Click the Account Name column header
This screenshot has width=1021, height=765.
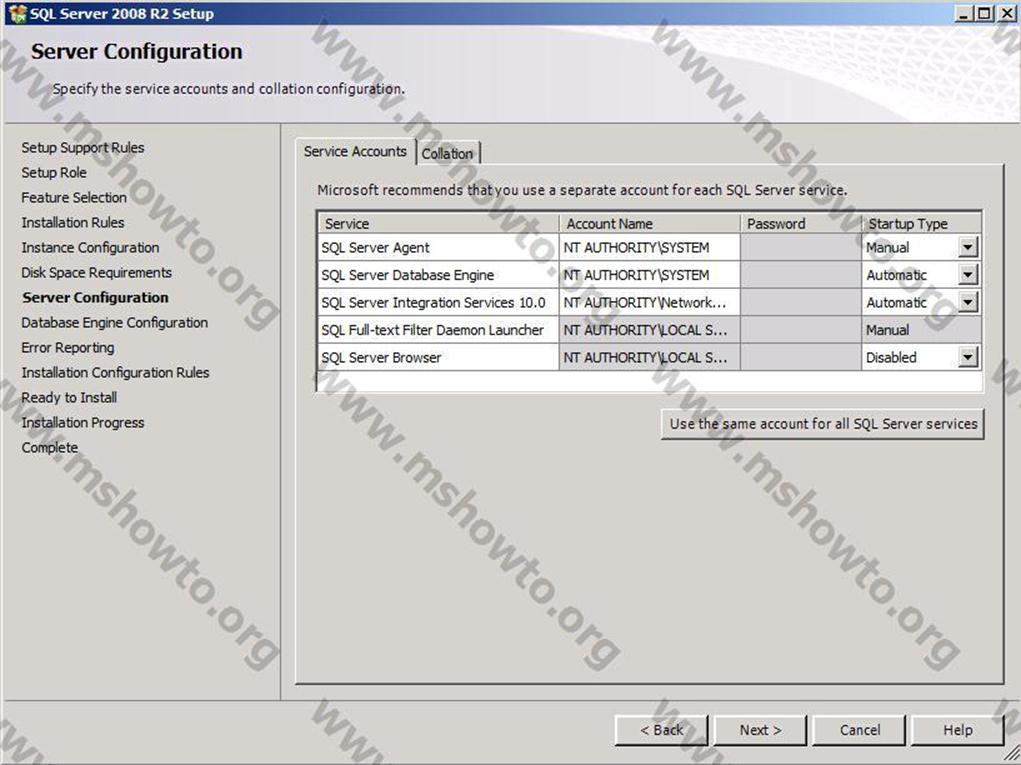649,223
